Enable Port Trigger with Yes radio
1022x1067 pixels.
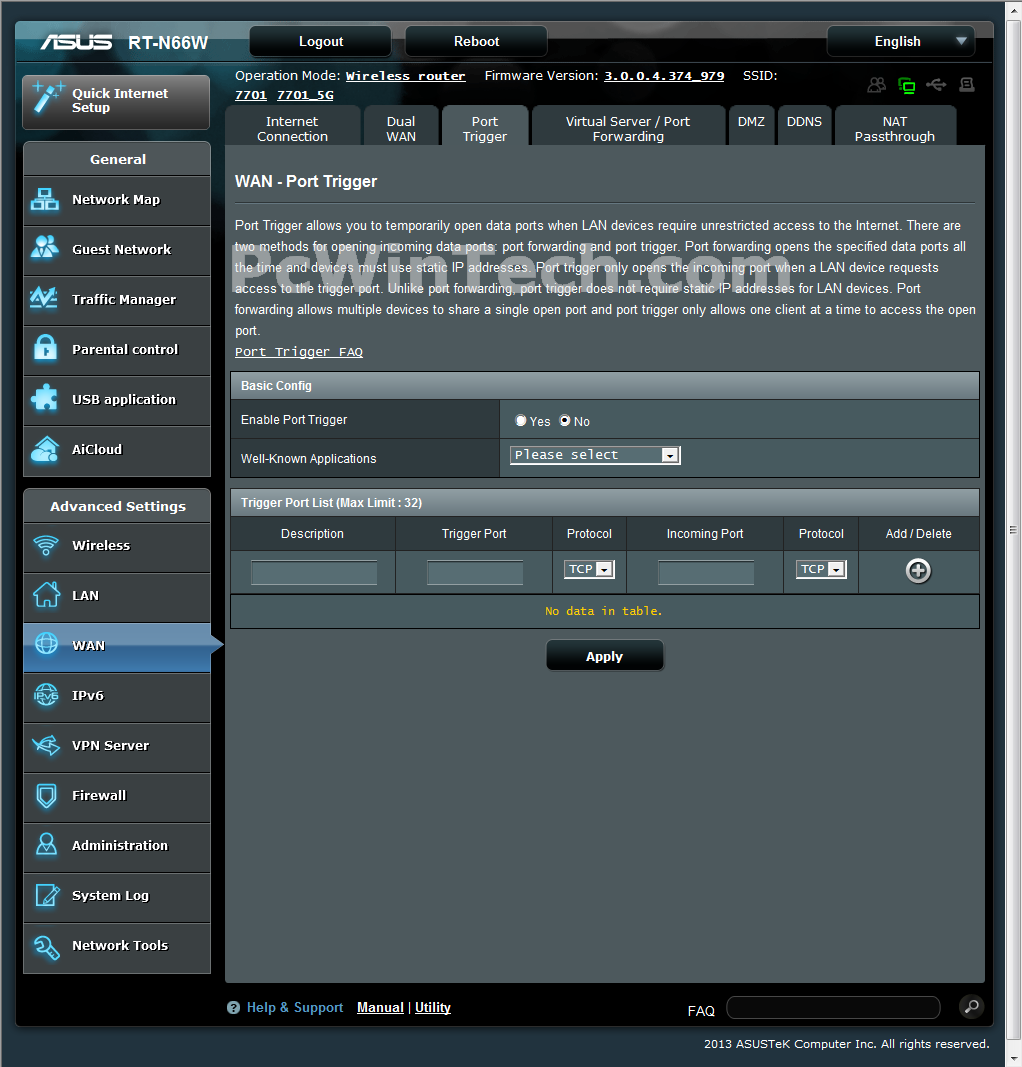click(x=521, y=421)
